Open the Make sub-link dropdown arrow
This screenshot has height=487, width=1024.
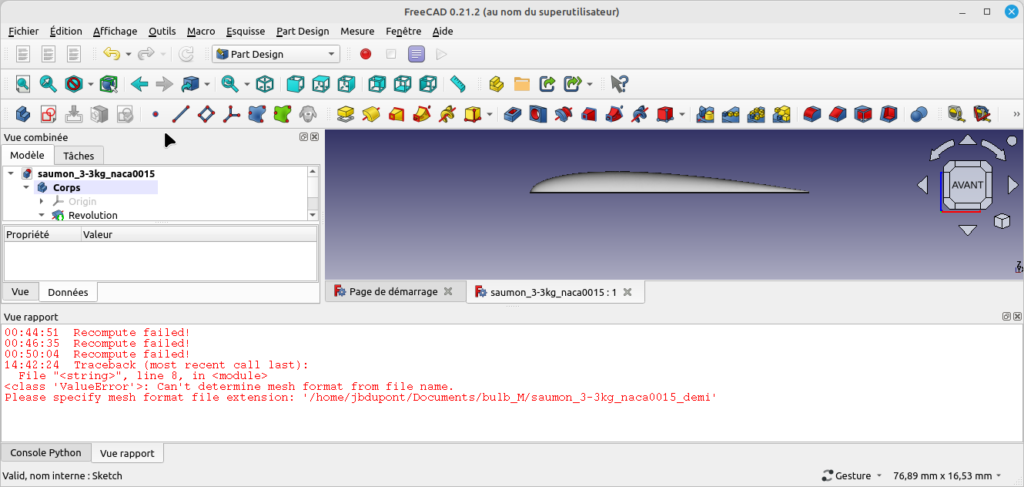(590, 84)
